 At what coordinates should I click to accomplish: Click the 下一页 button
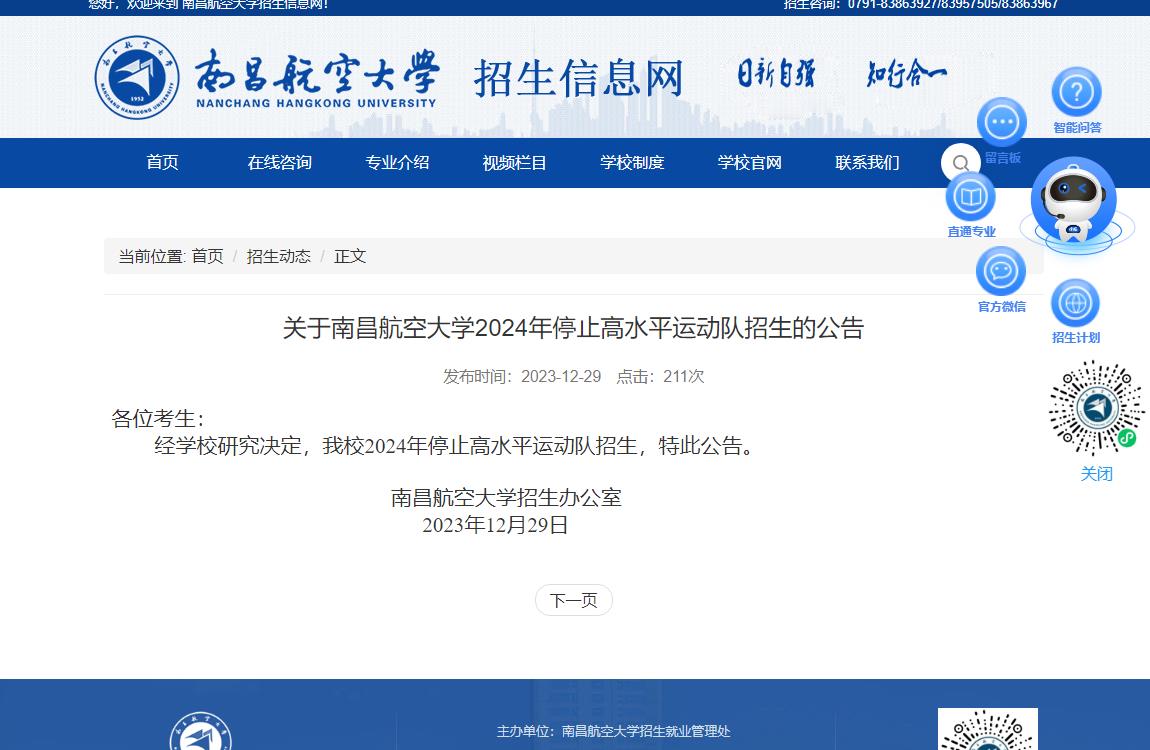pos(574,600)
